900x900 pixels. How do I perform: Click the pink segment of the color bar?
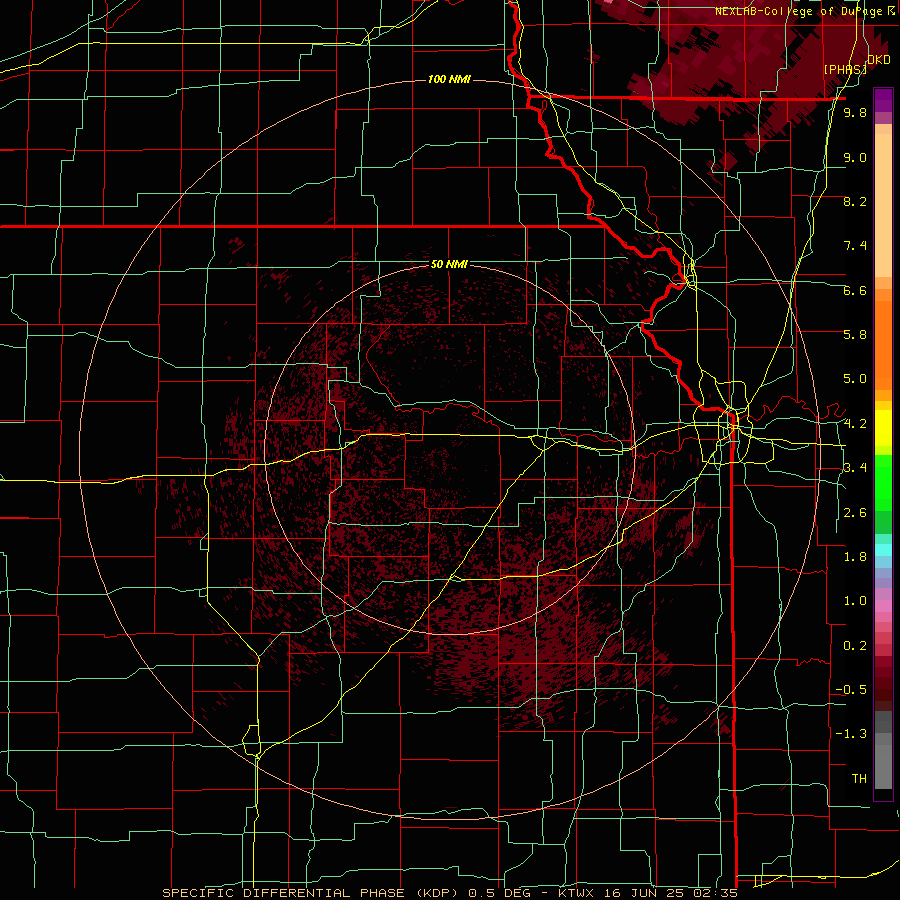(883, 606)
